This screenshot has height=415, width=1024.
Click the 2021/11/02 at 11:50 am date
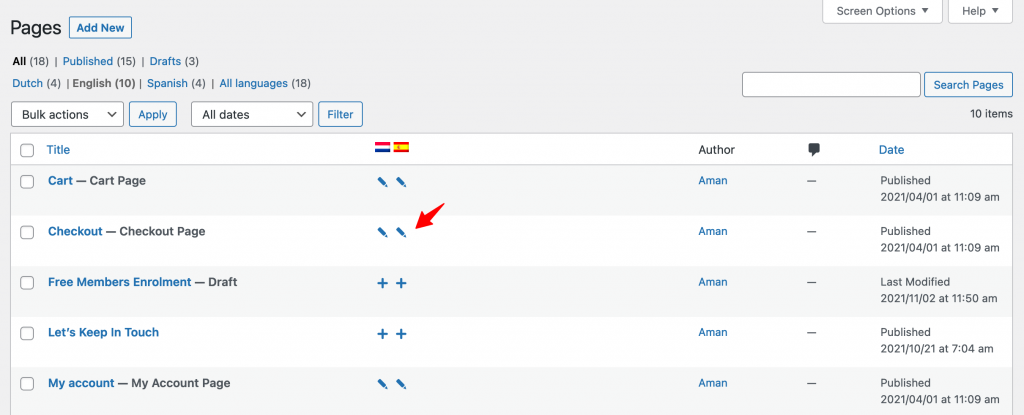click(938, 299)
